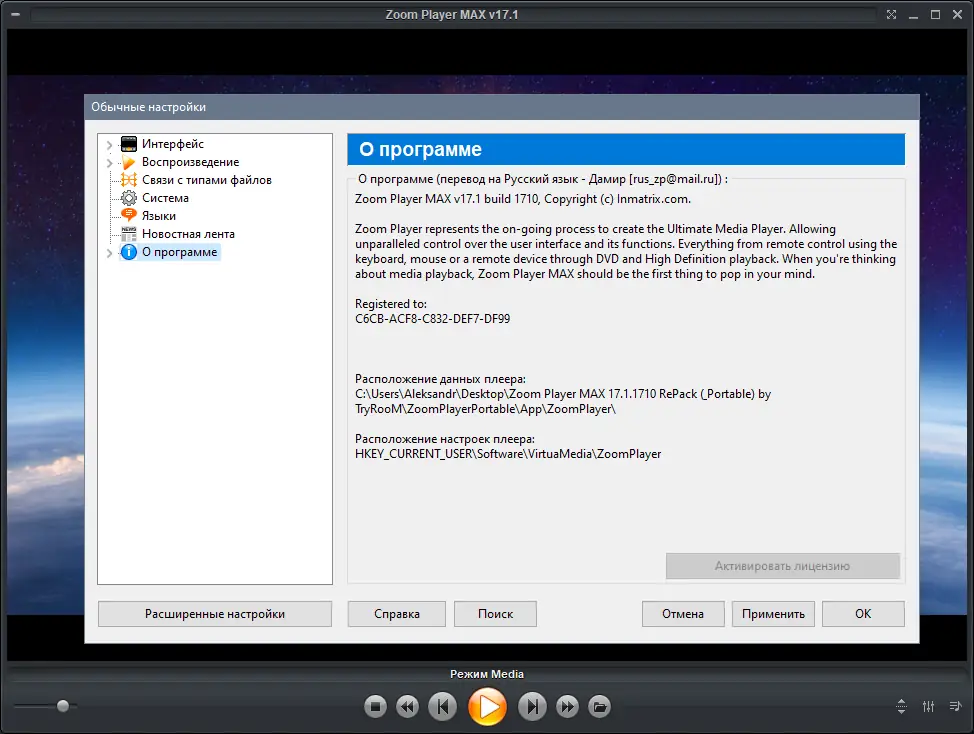Click Активировать лицензию button
This screenshot has width=974, height=734.
click(x=783, y=566)
